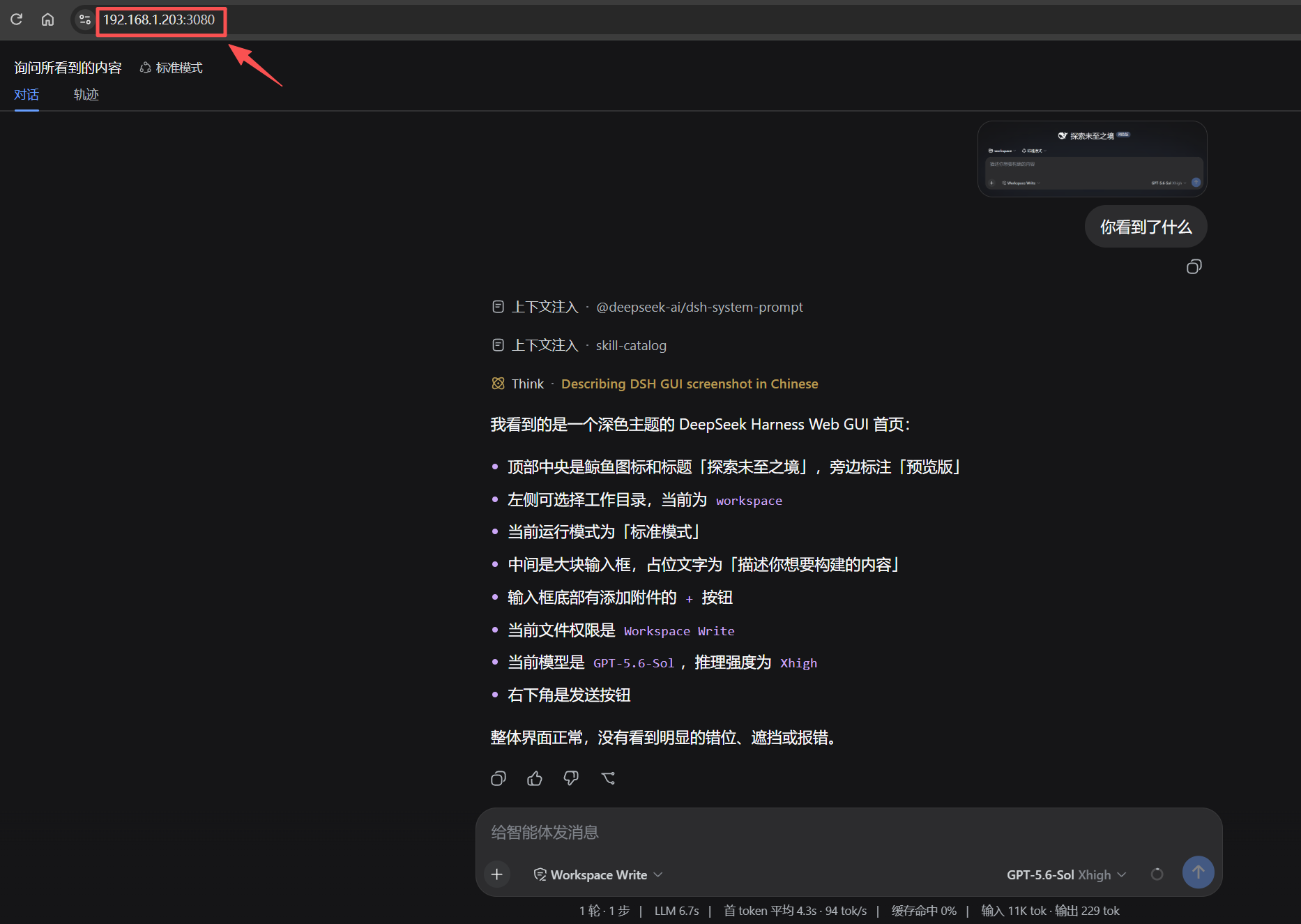1301x924 pixels.
Task: Go to the browser home page icon
Action: coord(47,20)
